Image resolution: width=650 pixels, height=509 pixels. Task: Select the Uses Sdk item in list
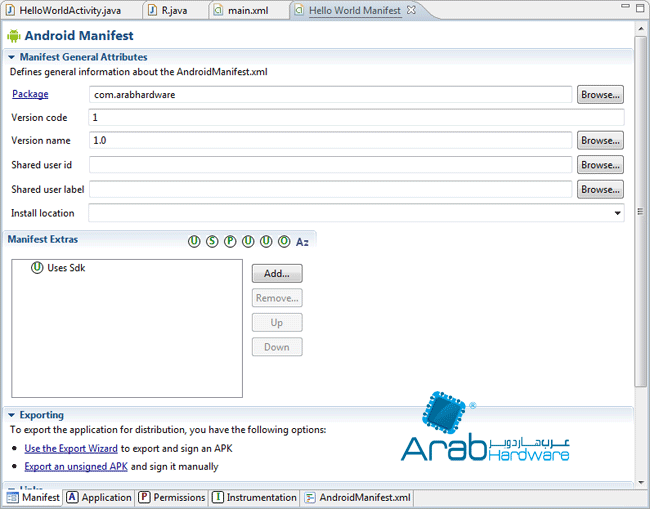tap(58, 268)
